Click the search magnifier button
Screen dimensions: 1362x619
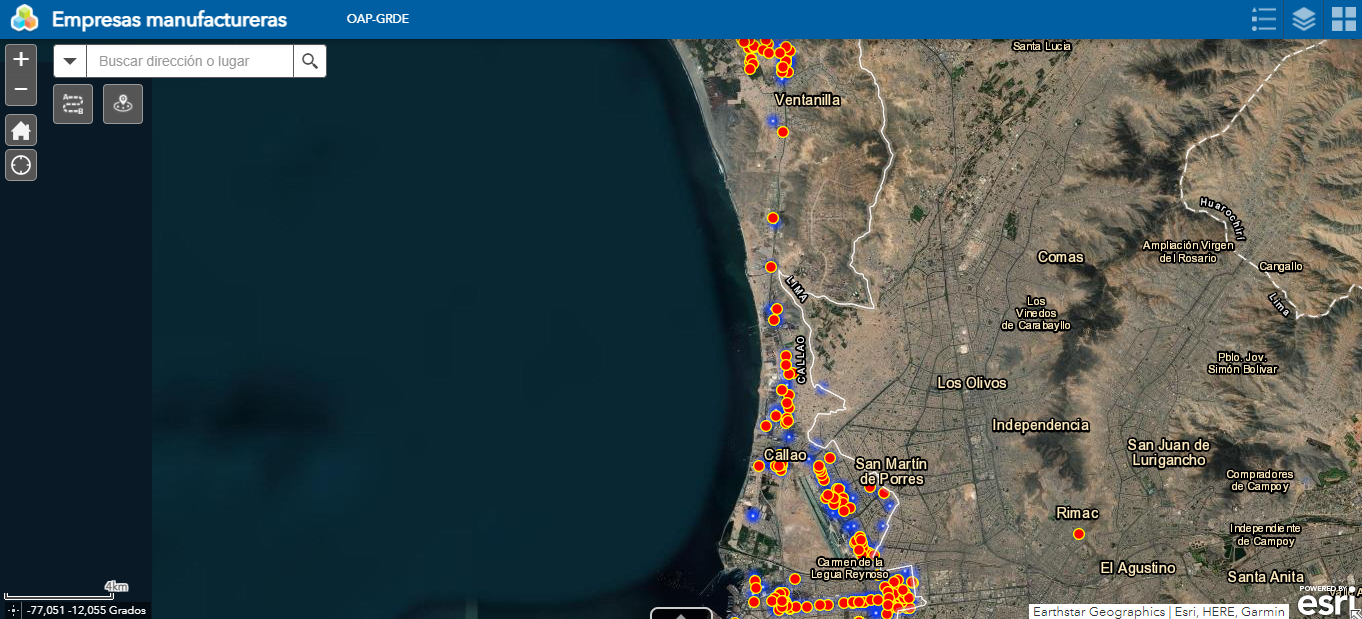click(x=310, y=61)
